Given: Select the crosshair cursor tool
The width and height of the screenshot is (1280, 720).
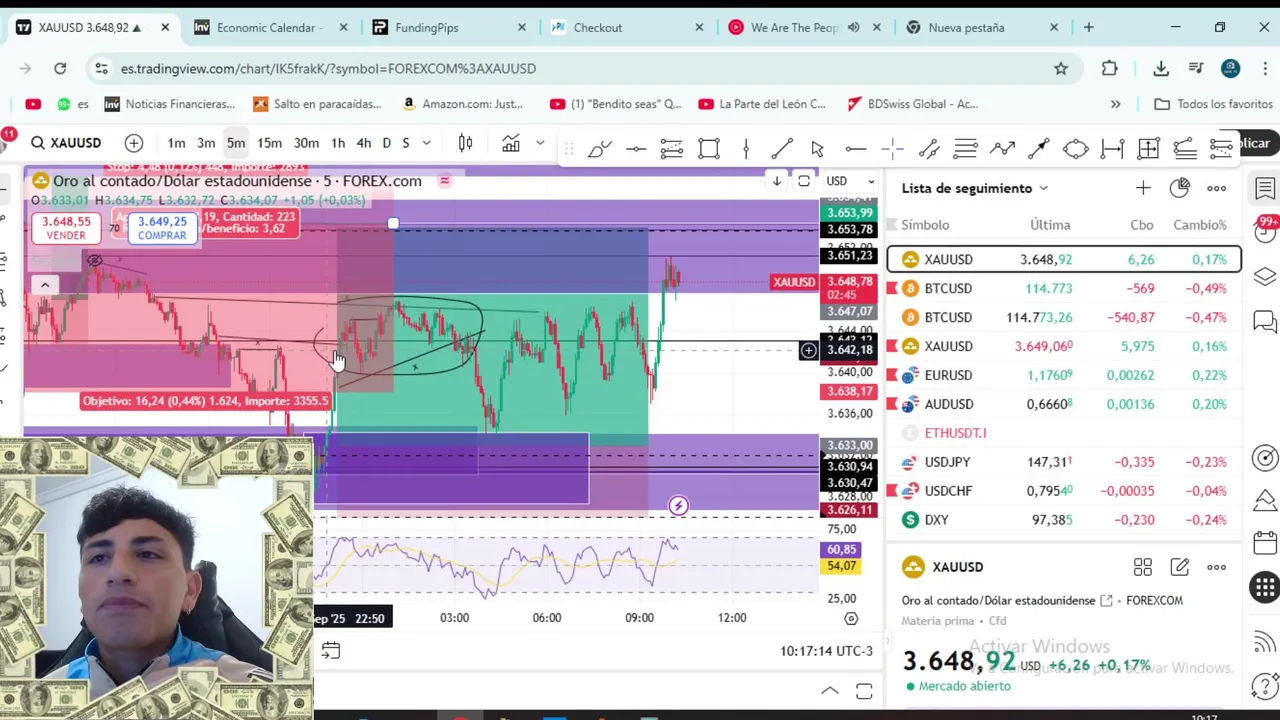Looking at the screenshot, I should (x=892, y=149).
